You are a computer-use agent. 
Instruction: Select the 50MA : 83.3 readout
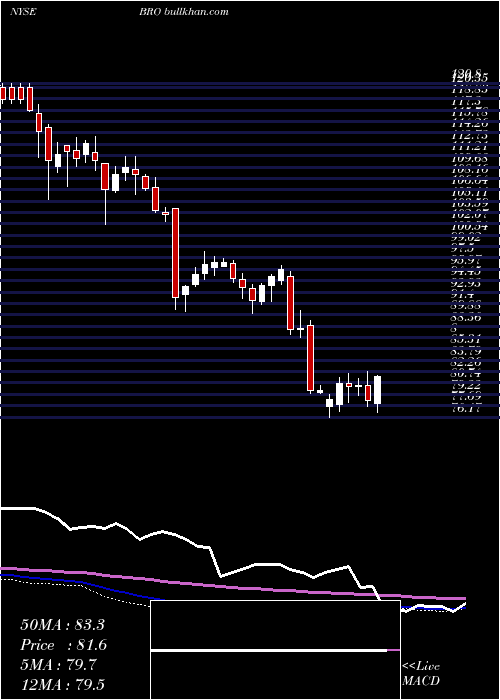(62, 625)
